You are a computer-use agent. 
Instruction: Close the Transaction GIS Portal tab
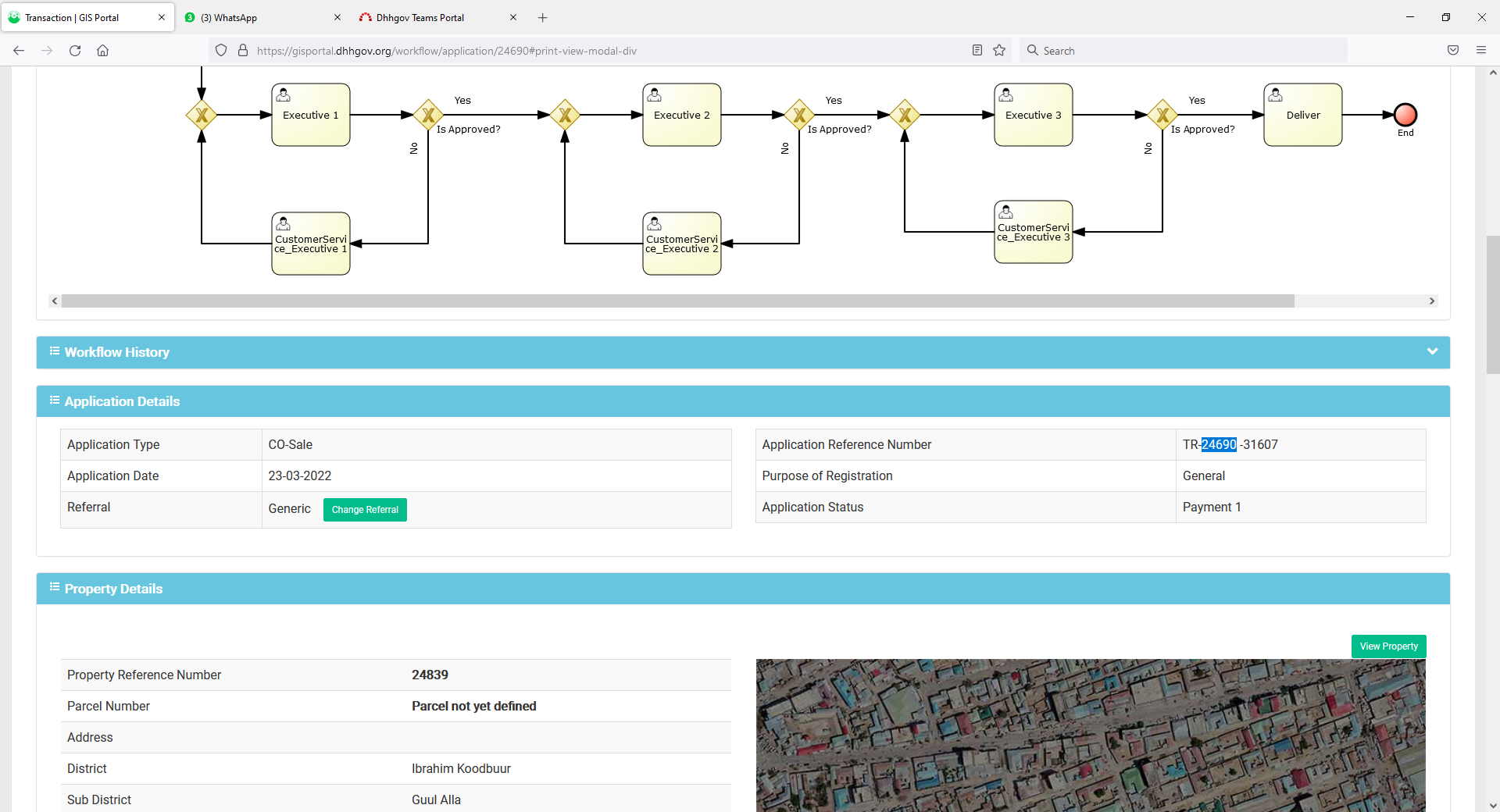[x=162, y=17]
